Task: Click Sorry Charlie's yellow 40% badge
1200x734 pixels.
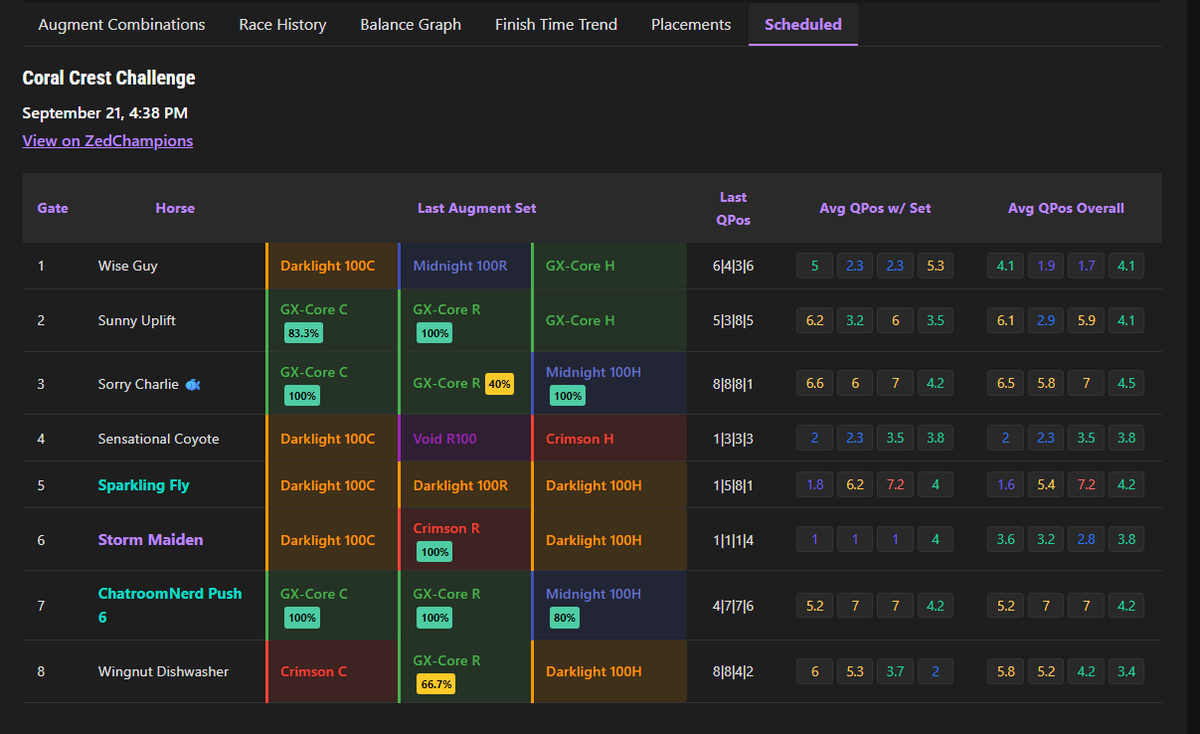Action: [x=499, y=384]
